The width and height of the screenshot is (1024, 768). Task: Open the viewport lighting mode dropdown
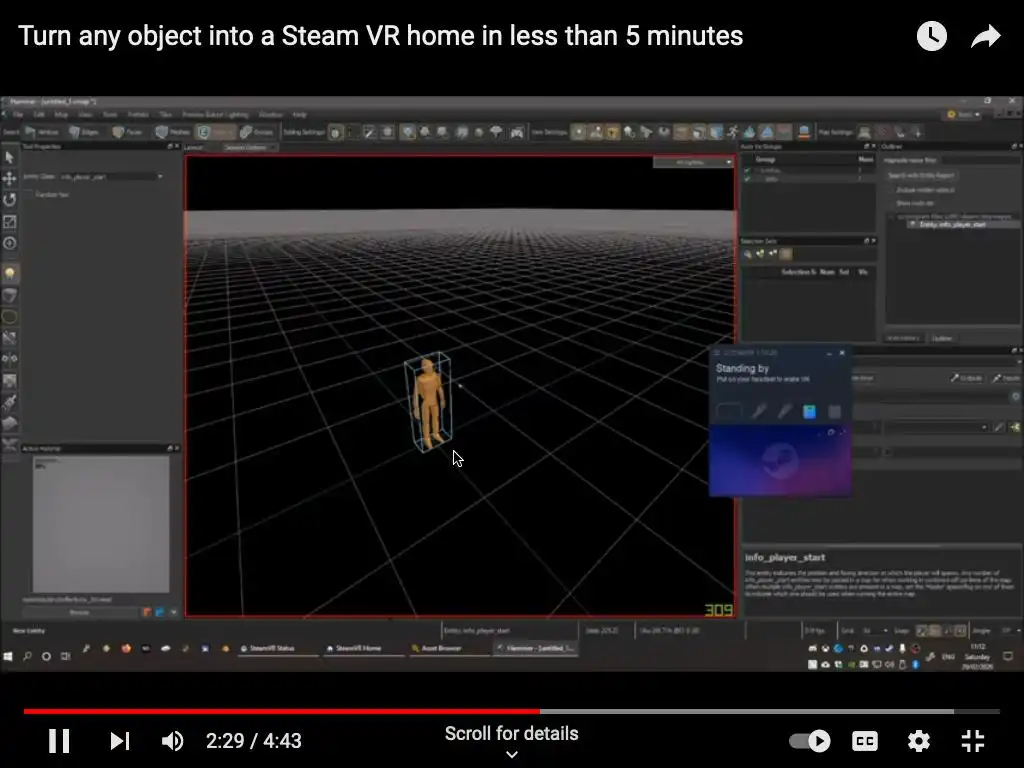pos(693,163)
